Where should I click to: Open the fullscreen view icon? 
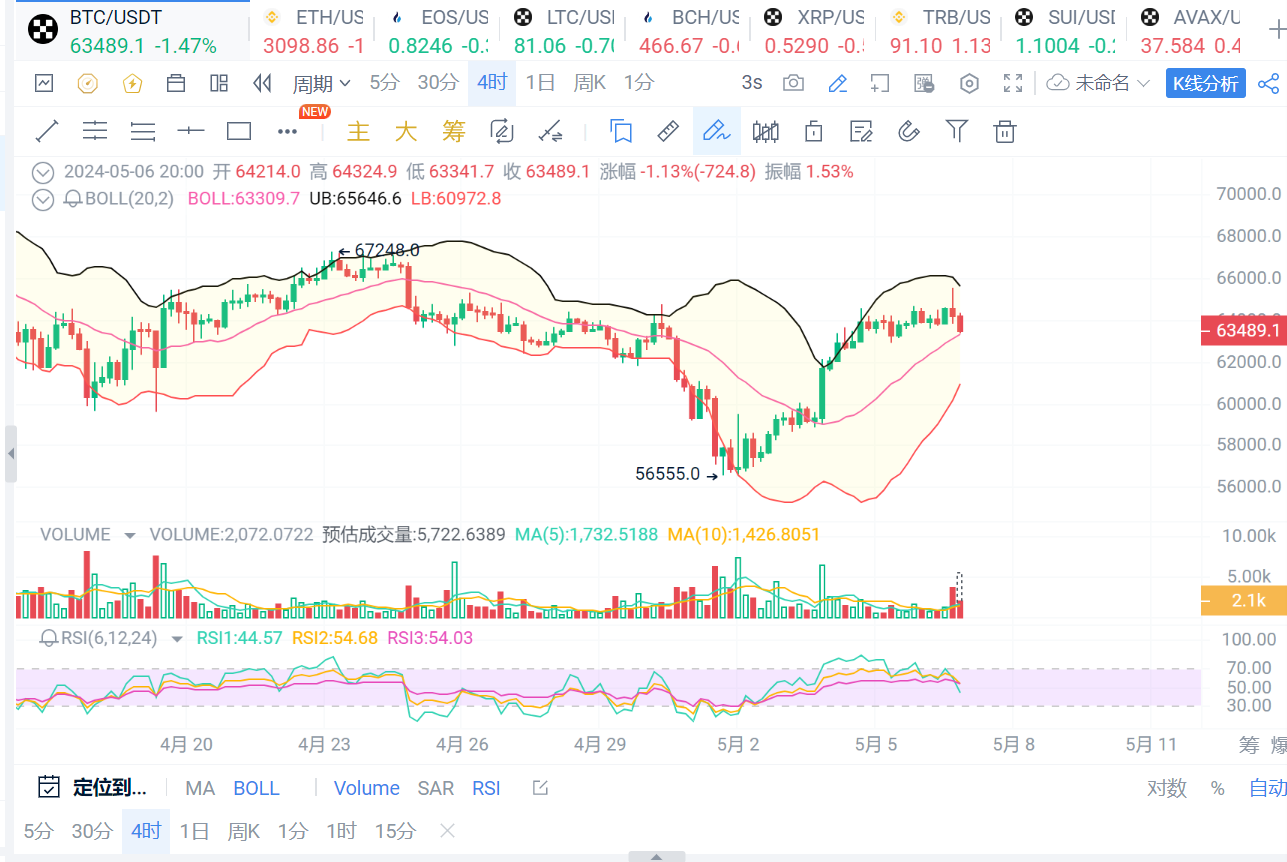pos(1012,83)
